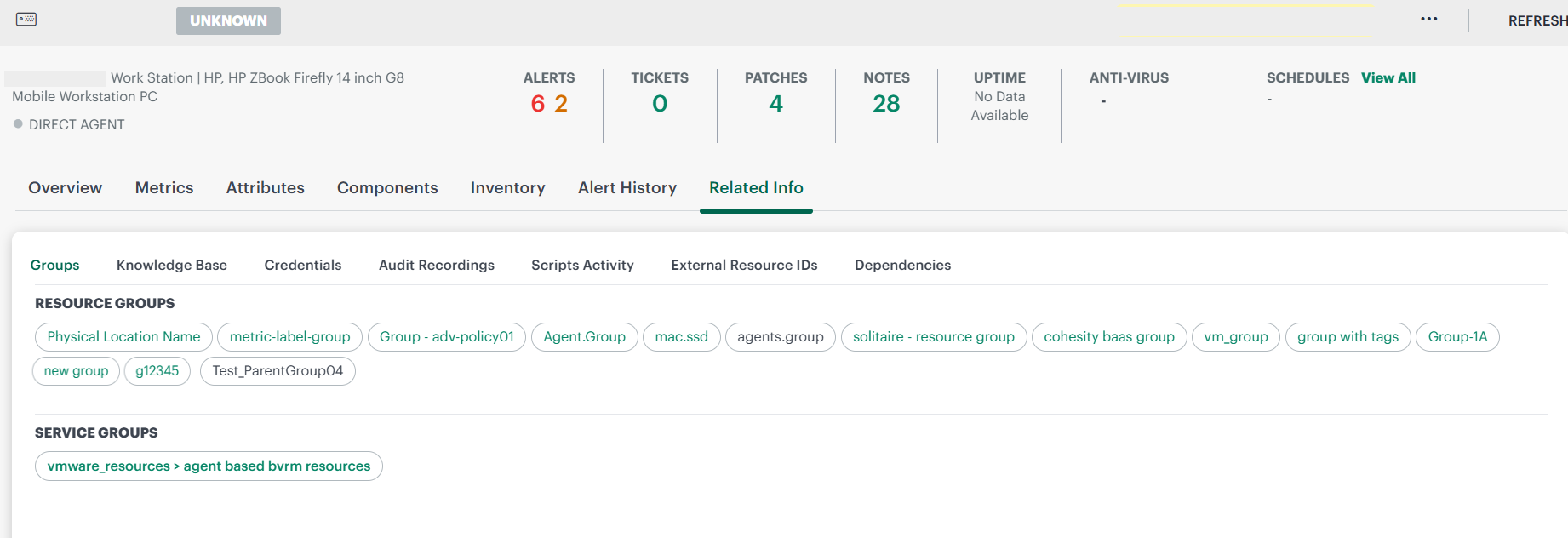
Task: Click the UNKNOWN status badge
Action: coord(228,20)
